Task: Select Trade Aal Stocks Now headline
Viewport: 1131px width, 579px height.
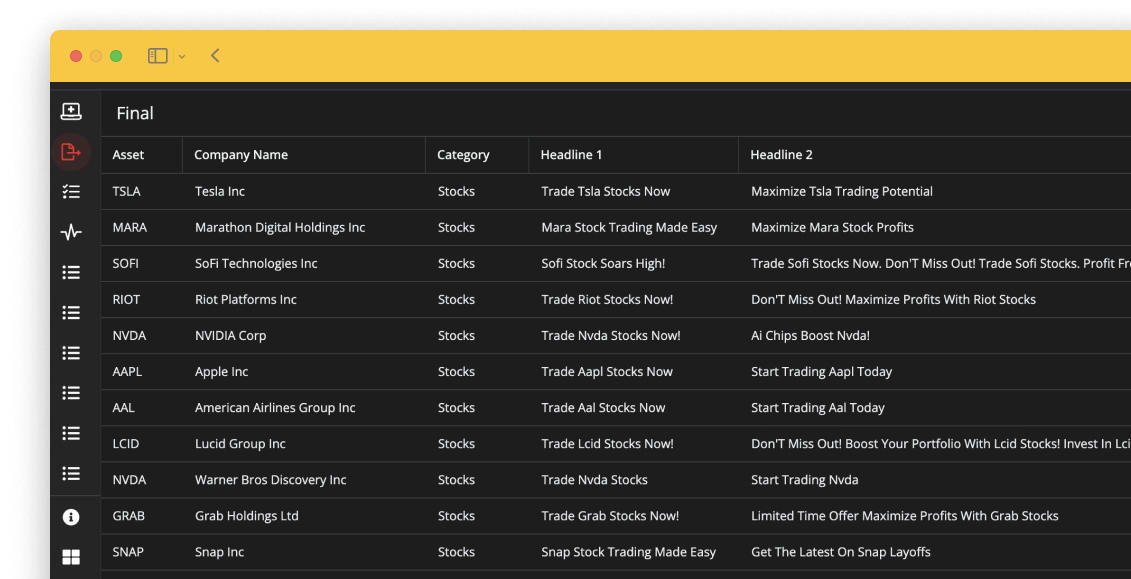Action: [x=604, y=408]
